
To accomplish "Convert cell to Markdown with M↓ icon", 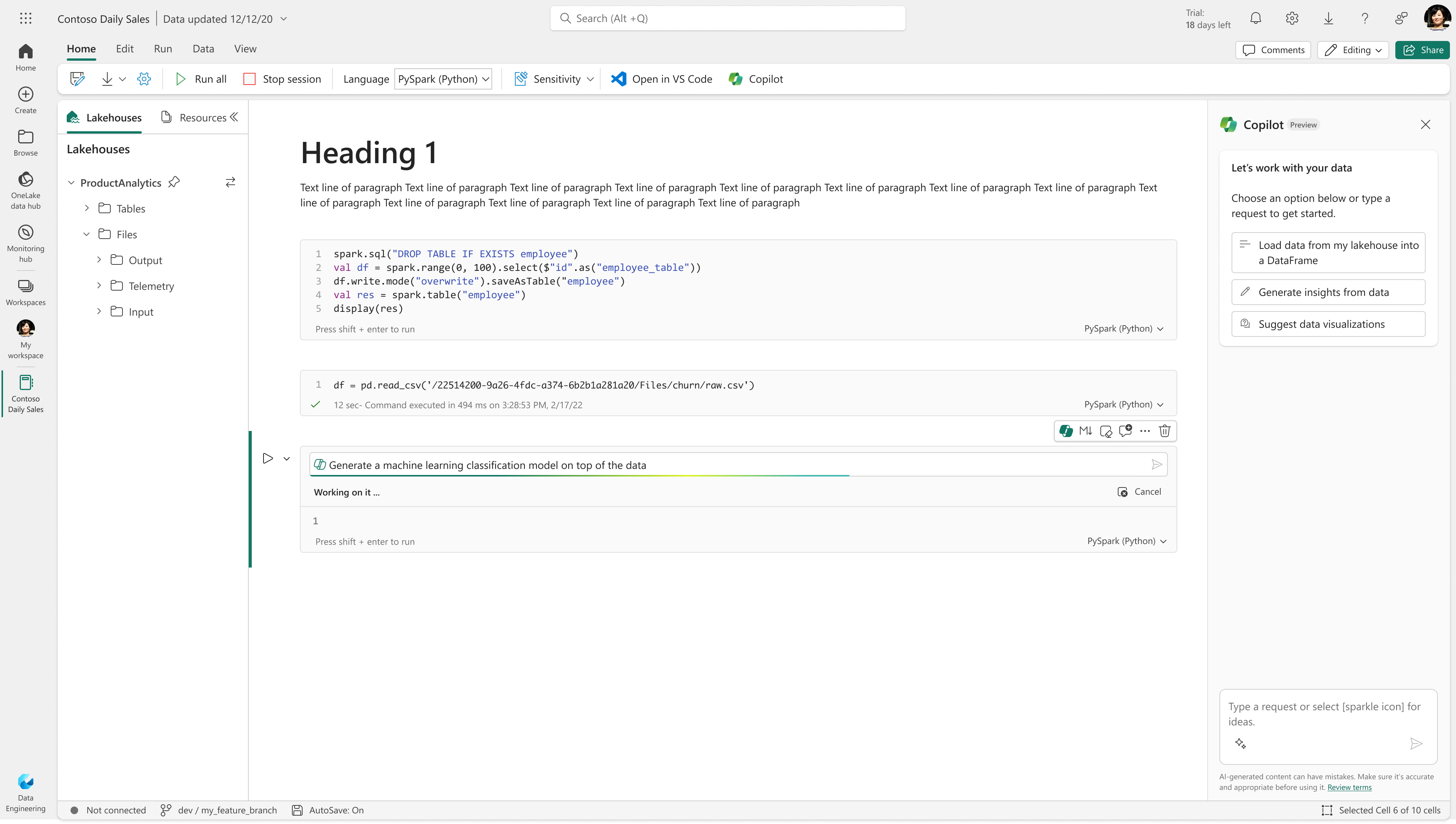I will pyautogui.click(x=1085, y=431).
